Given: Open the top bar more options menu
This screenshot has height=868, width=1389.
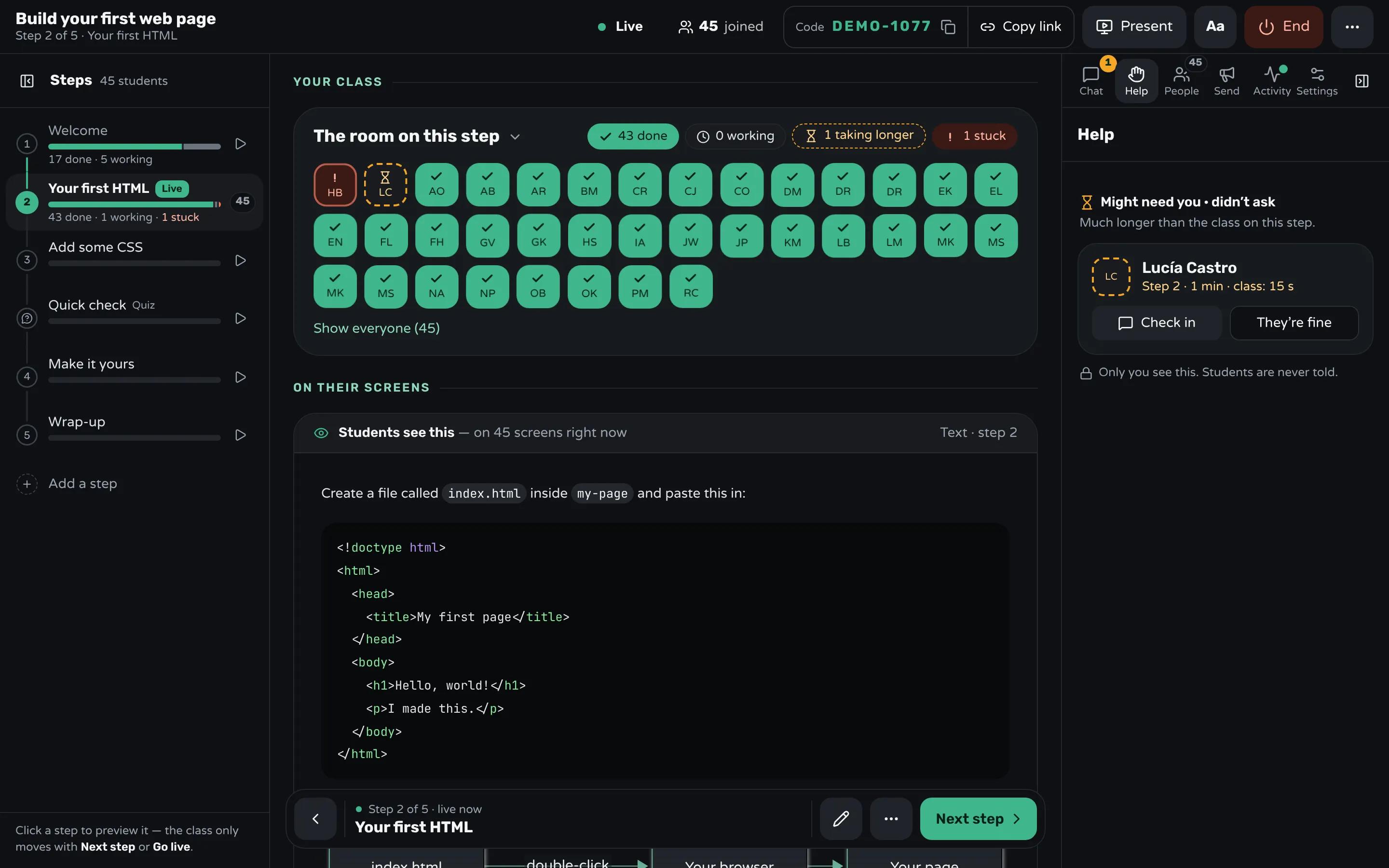Looking at the screenshot, I should tap(1352, 27).
